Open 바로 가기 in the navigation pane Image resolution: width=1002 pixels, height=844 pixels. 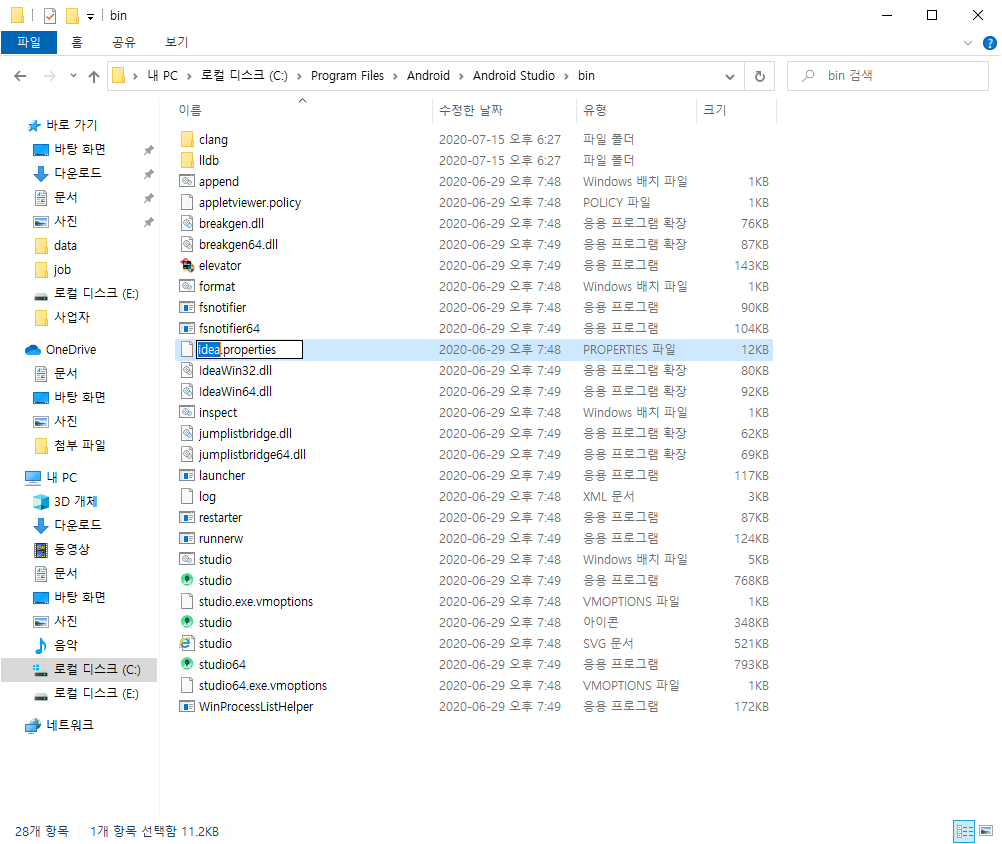pyautogui.click(x=71, y=125)
